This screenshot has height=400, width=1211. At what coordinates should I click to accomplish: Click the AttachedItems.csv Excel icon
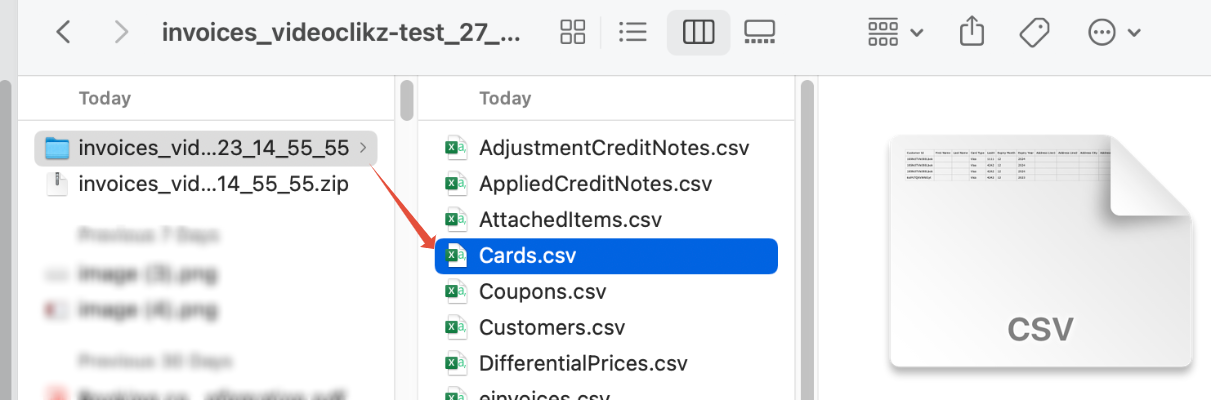click(457, 220)
